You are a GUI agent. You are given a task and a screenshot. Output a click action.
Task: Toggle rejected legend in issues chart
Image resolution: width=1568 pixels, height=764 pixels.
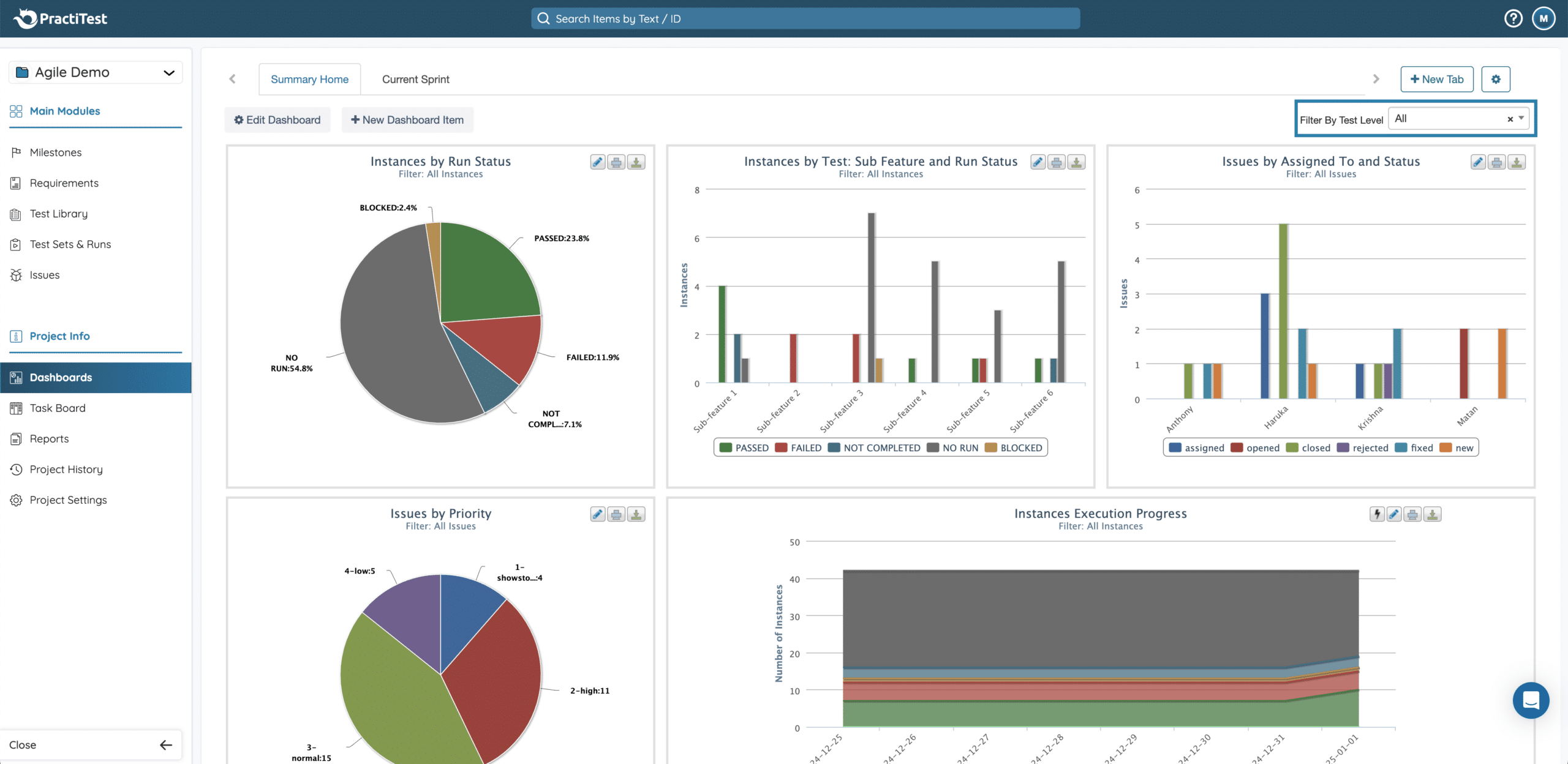coord(1363,448)
